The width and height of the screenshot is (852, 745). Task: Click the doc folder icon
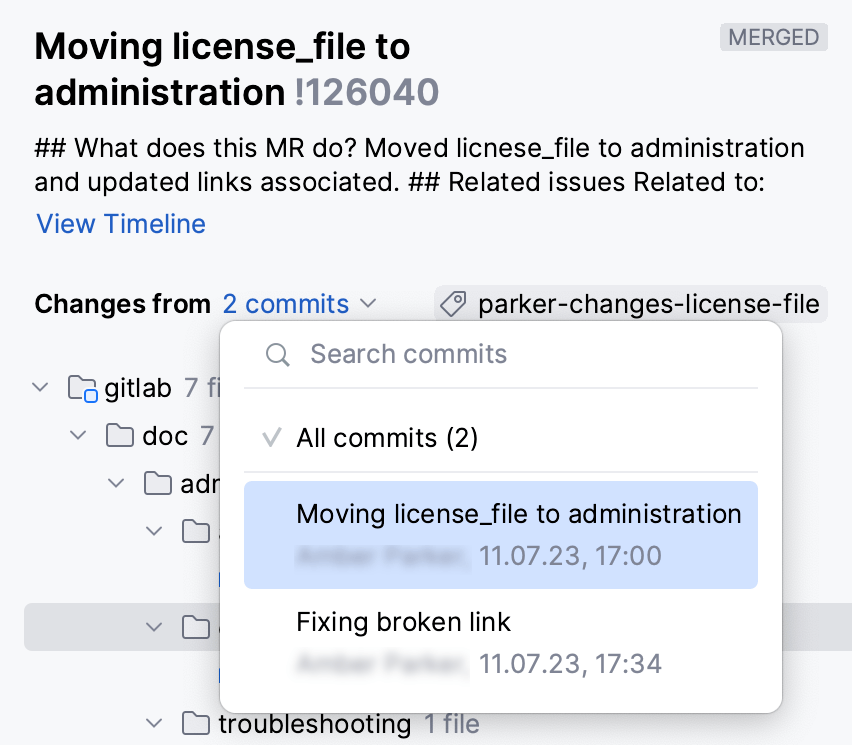coord(120,436)
